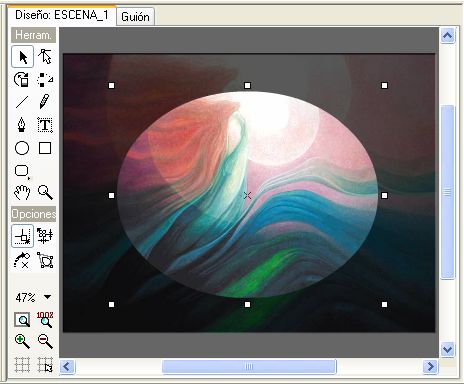This screenshot has width=464, height=384.
Task: Toggle the snap to objects option
Action: click(23, 236)
